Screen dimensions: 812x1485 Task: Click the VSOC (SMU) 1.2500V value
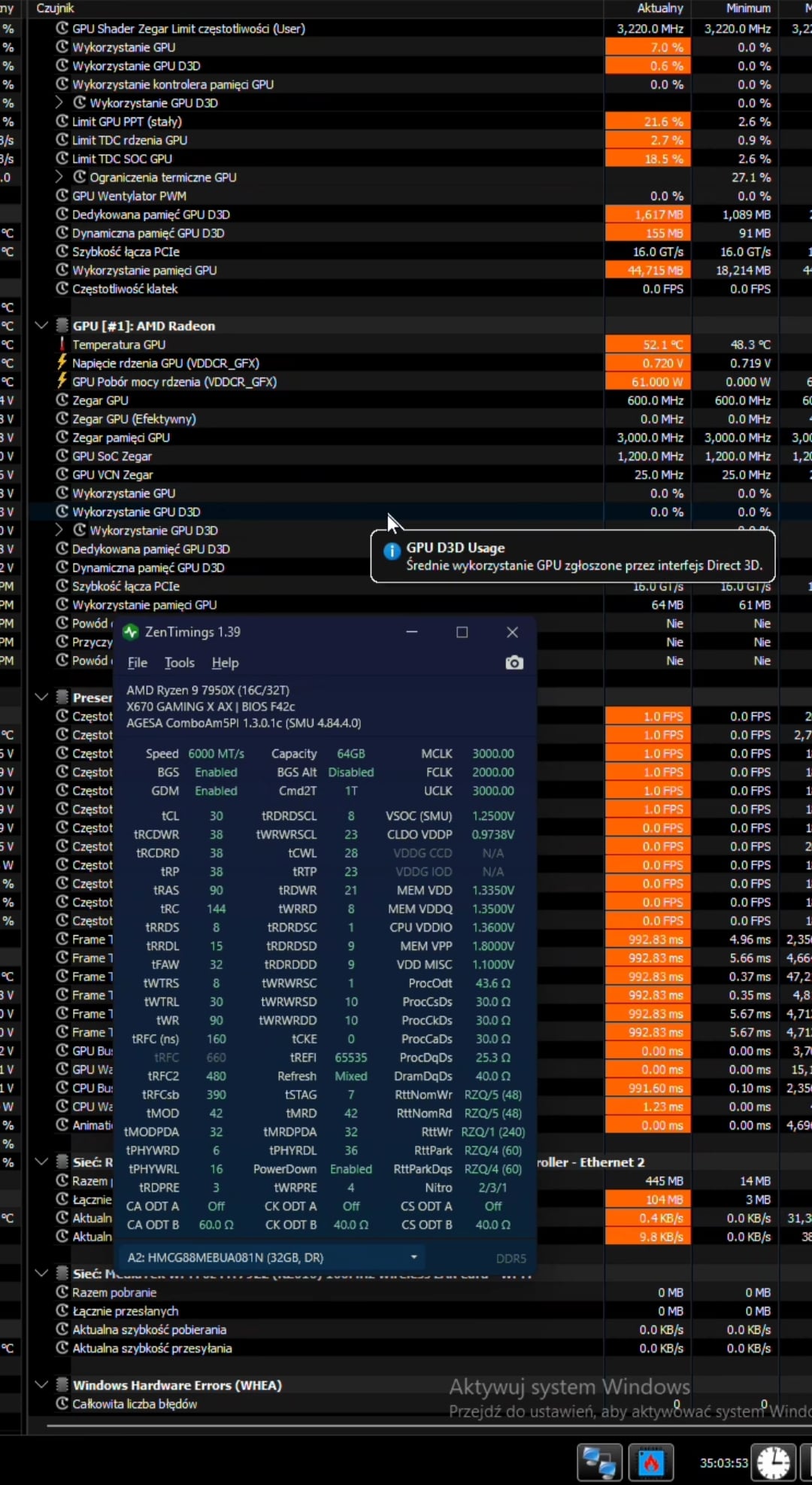493,815
